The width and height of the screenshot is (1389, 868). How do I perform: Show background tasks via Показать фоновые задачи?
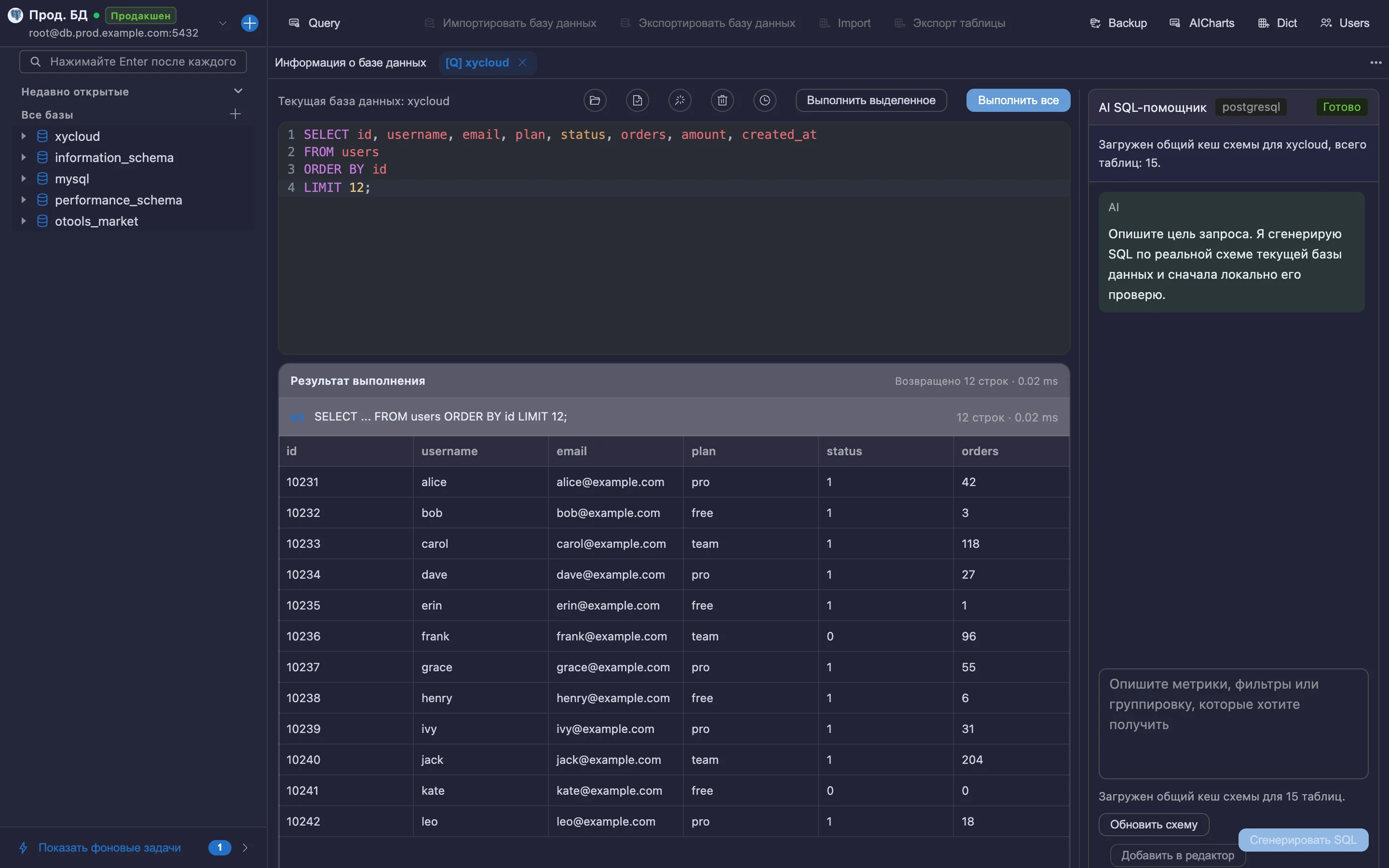[x=109, y=847]
